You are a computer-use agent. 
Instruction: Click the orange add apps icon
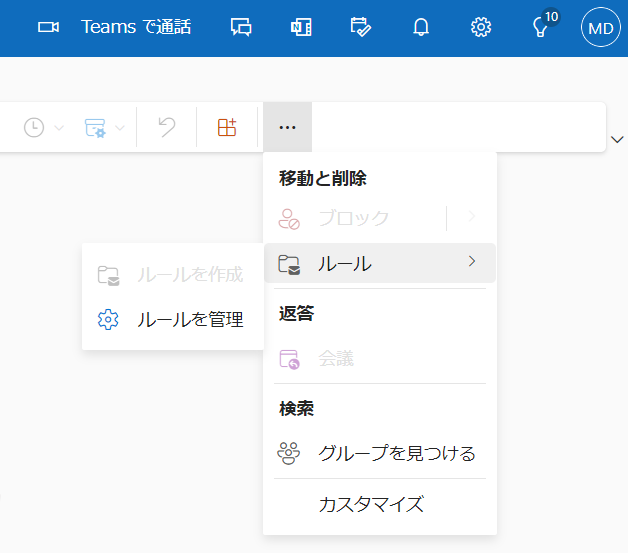tap(227, 127)
